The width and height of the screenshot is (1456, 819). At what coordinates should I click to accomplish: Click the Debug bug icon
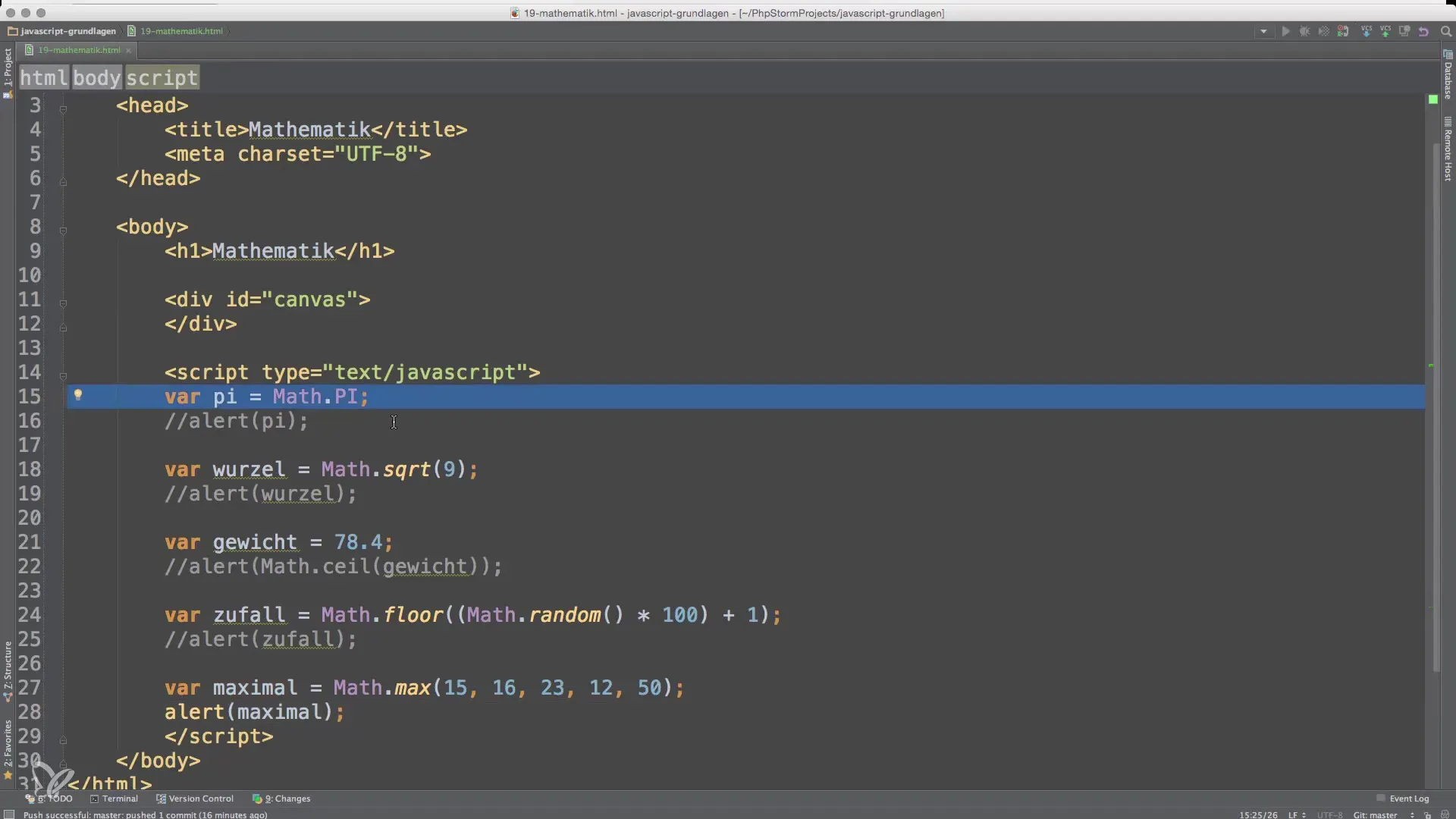[x=1304, y=32]
